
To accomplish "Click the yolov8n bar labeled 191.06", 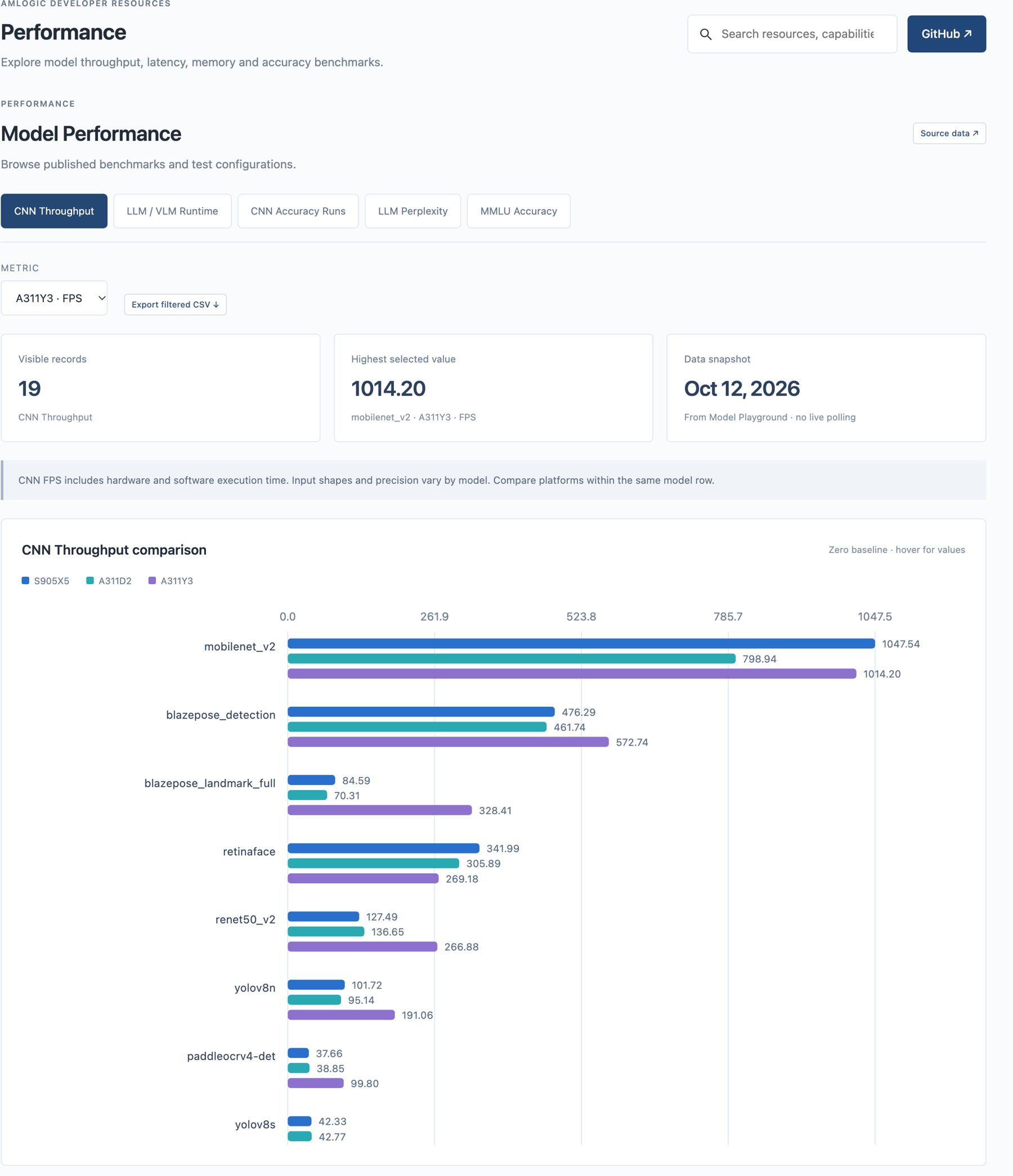I will pyautogui.click(x=341, y=1015).
